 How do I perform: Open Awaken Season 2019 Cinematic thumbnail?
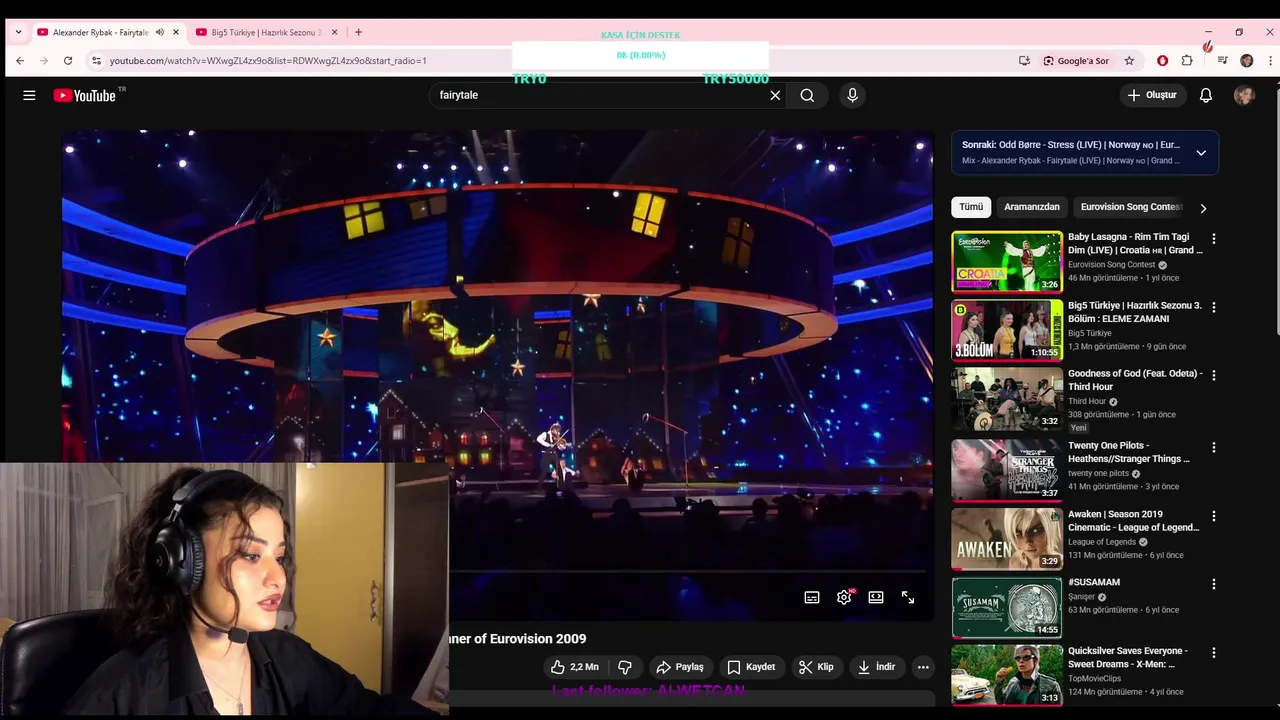(1007, 539)
